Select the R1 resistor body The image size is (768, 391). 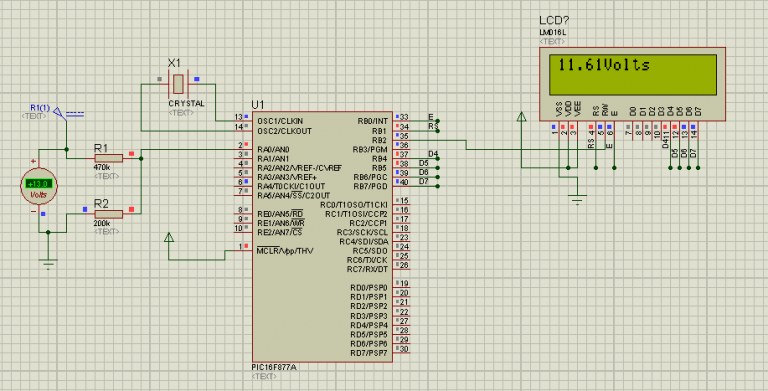108,158
